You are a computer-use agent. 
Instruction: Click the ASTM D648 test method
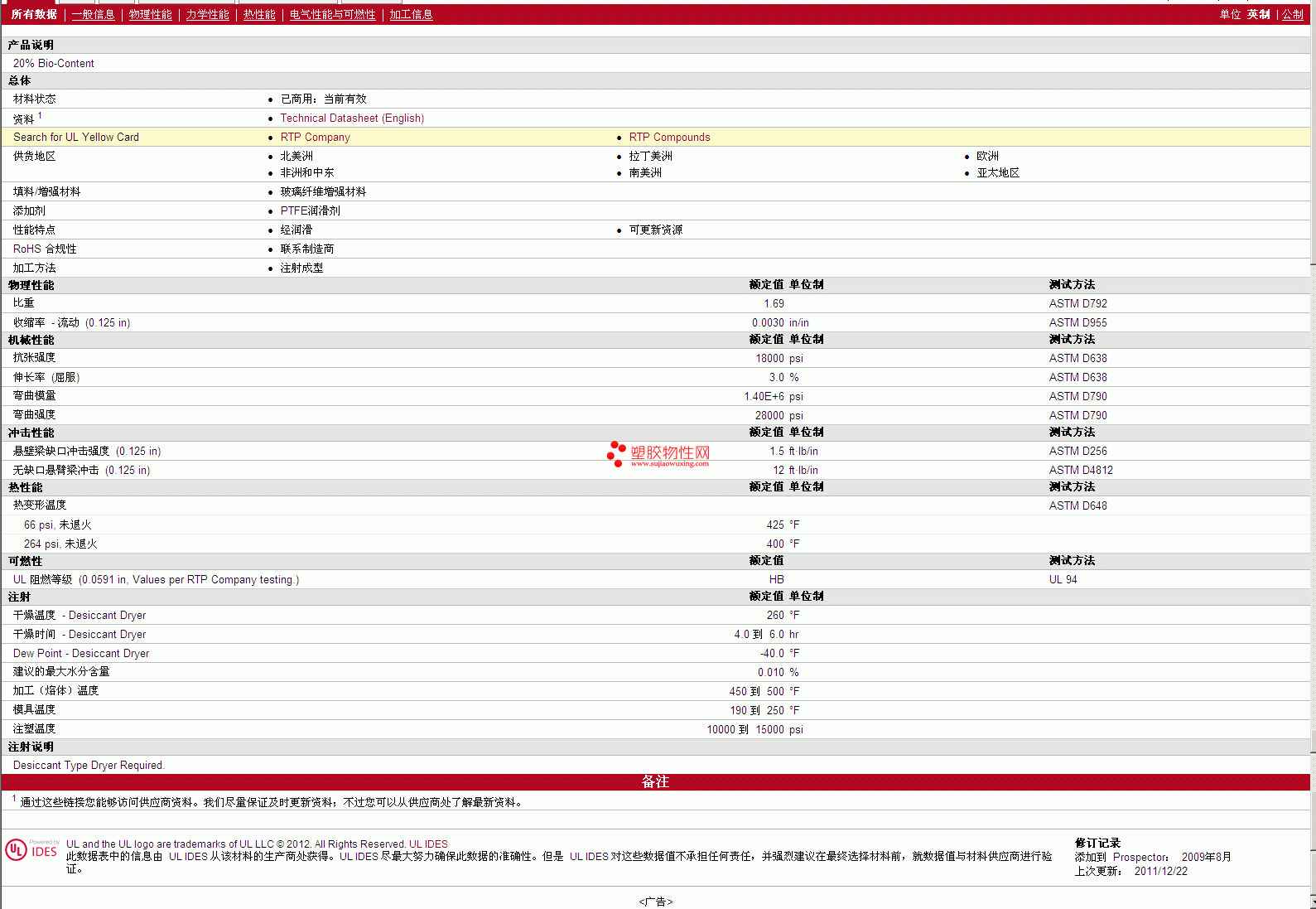point(1077,505)
